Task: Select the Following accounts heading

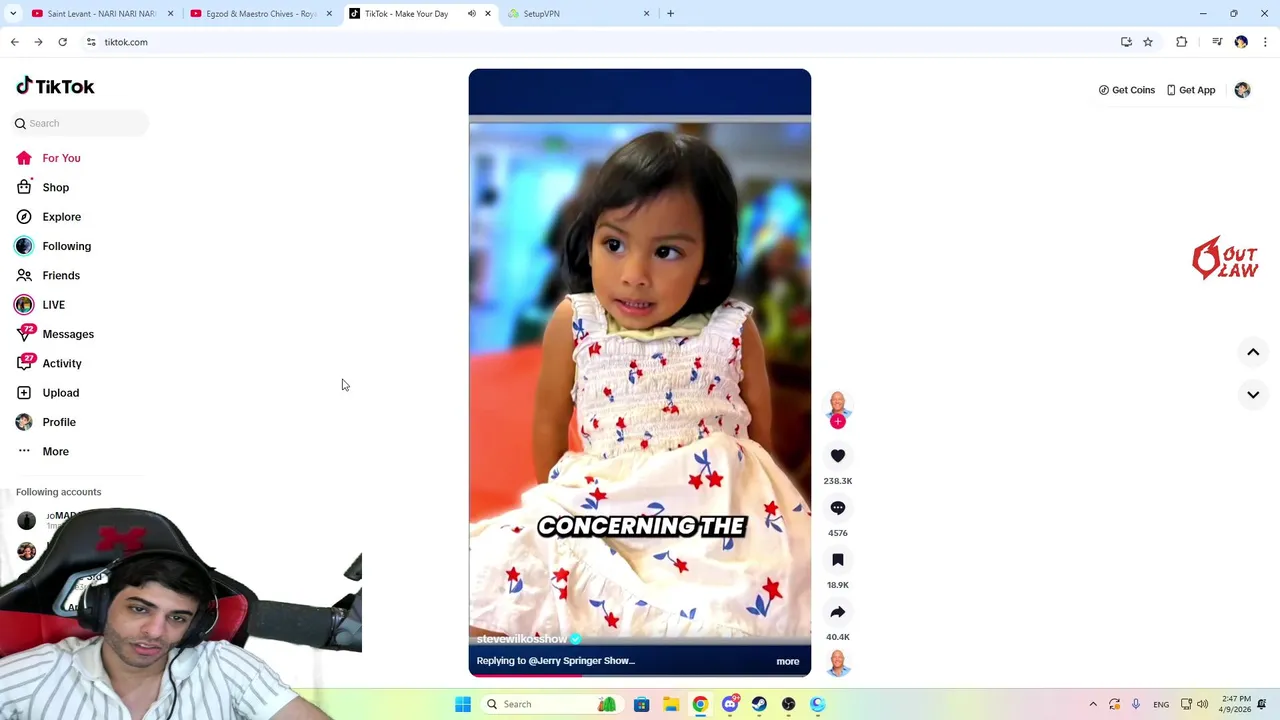Action: pos(58,492)
